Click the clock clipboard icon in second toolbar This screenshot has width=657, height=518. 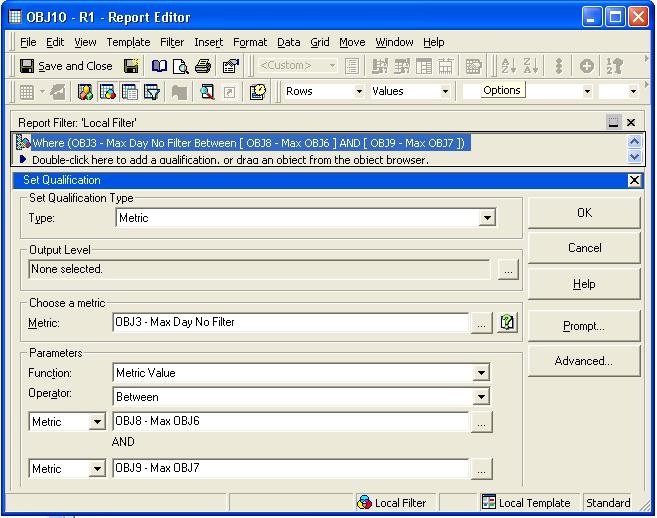tap(257, 91)
